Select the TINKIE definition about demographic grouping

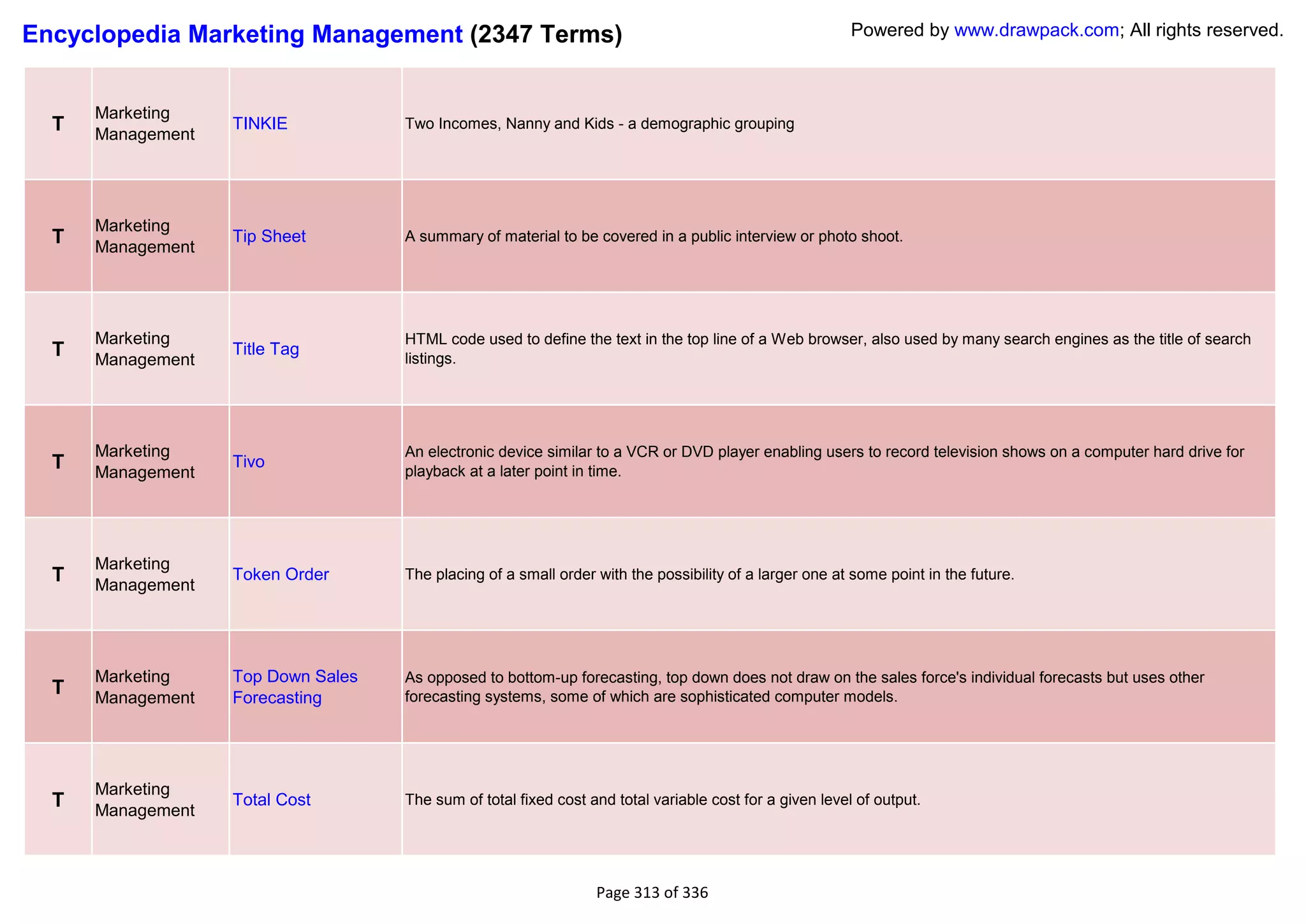pyautogui.click(x=599, y=124)
